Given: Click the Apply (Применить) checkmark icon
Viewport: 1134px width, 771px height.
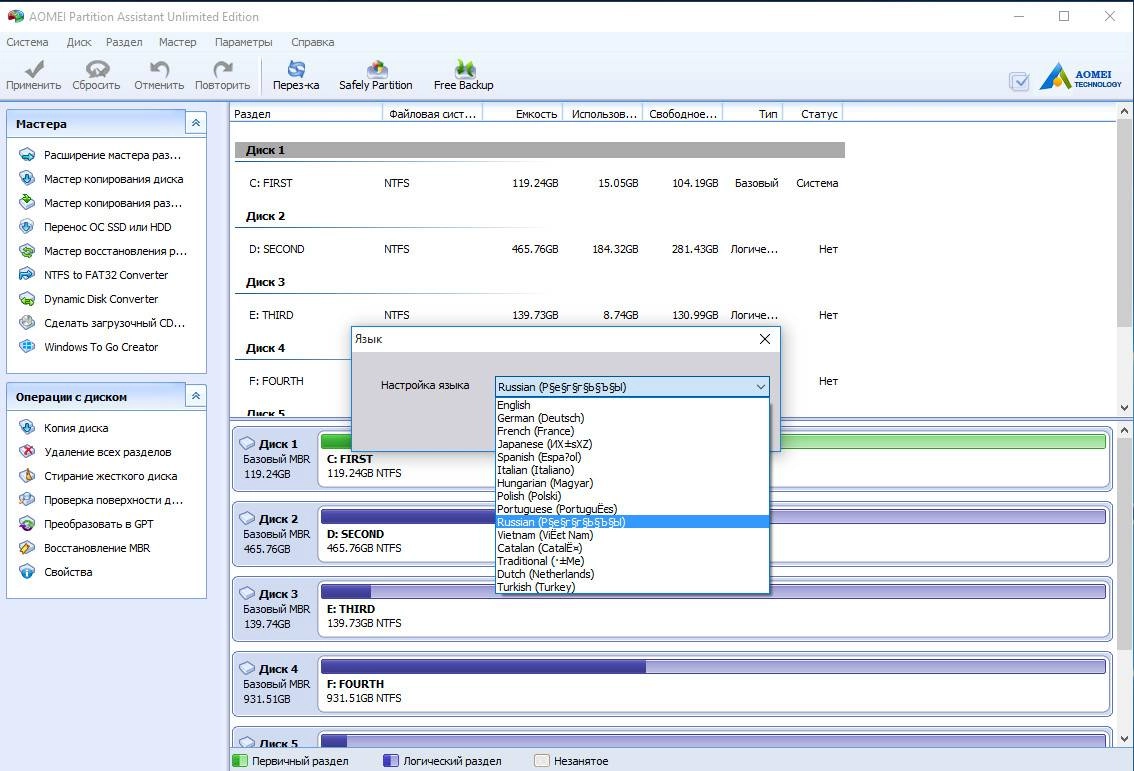Looking at the screenshot, I should tap(34, 69).
